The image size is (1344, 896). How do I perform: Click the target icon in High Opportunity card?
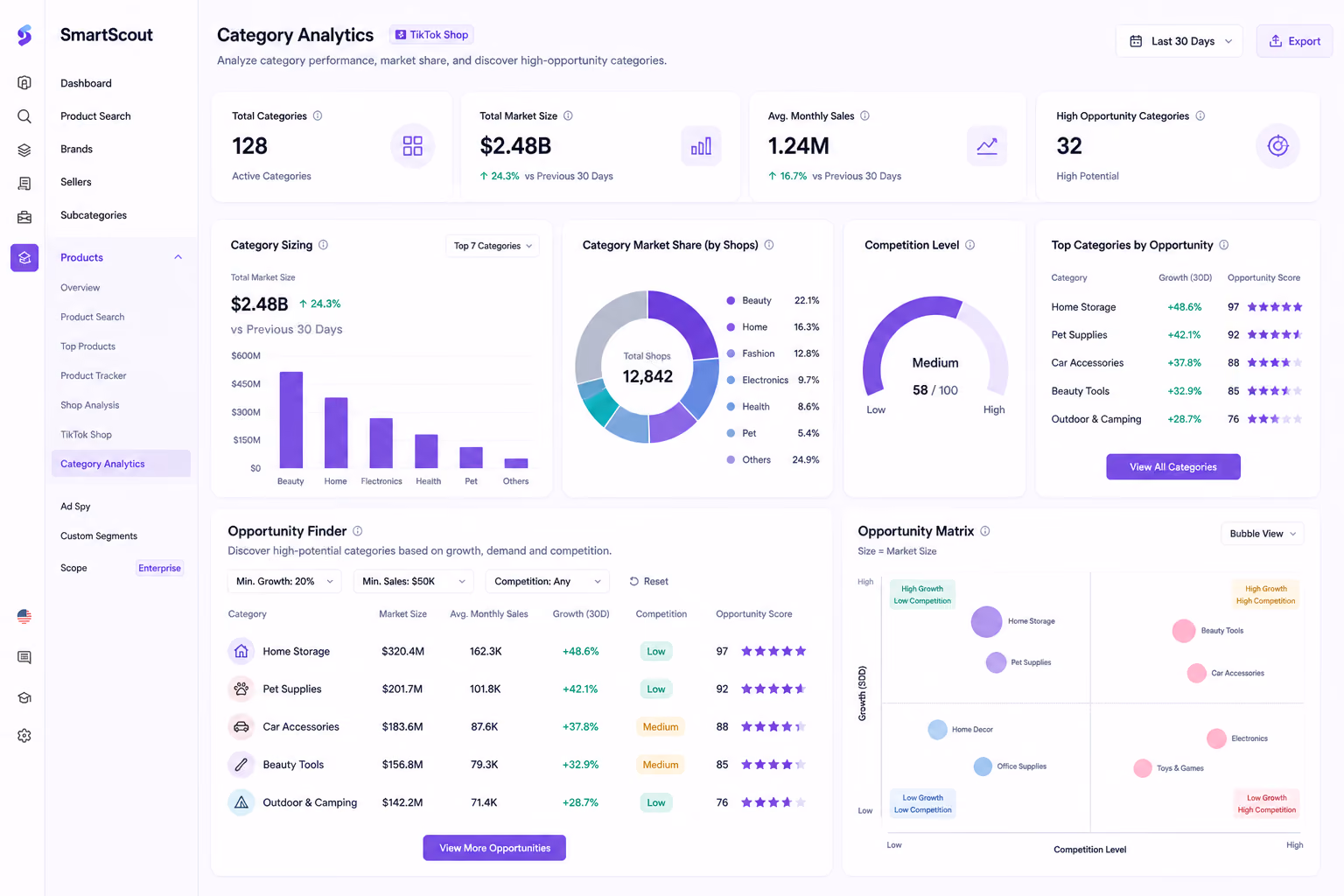pos(1277,146)
